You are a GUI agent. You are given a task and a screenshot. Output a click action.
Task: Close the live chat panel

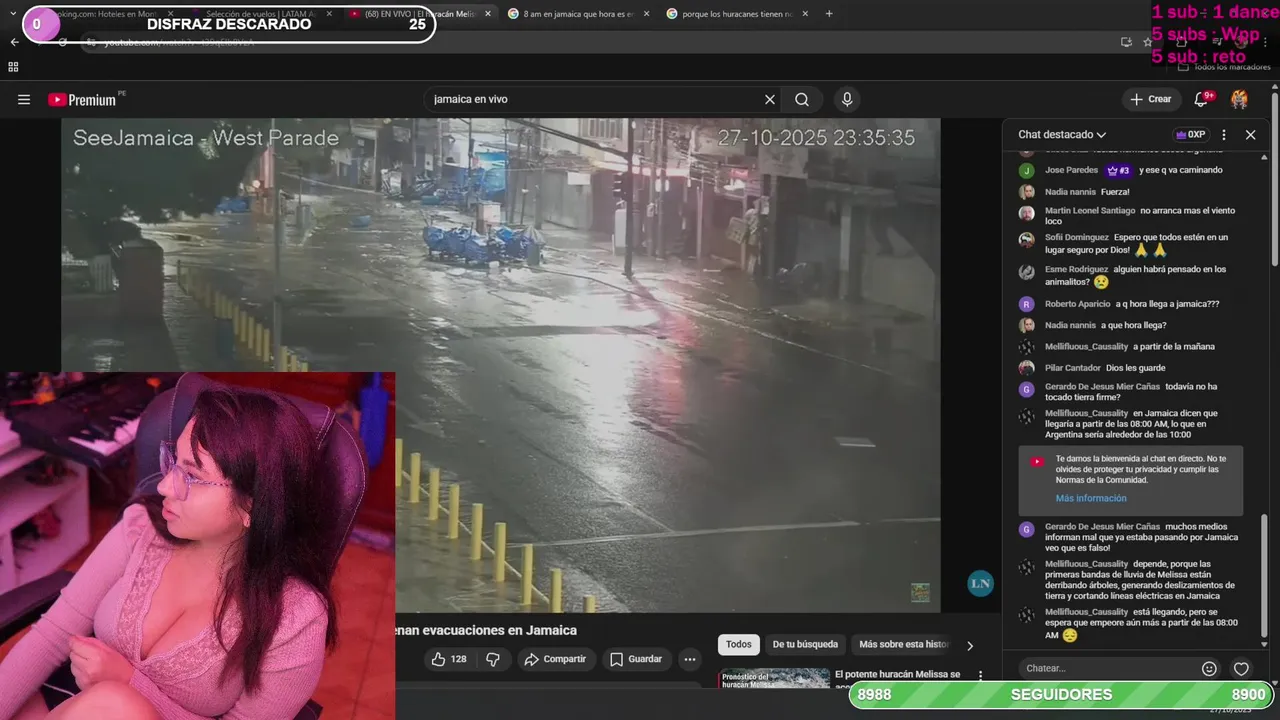pos(1250,134)
